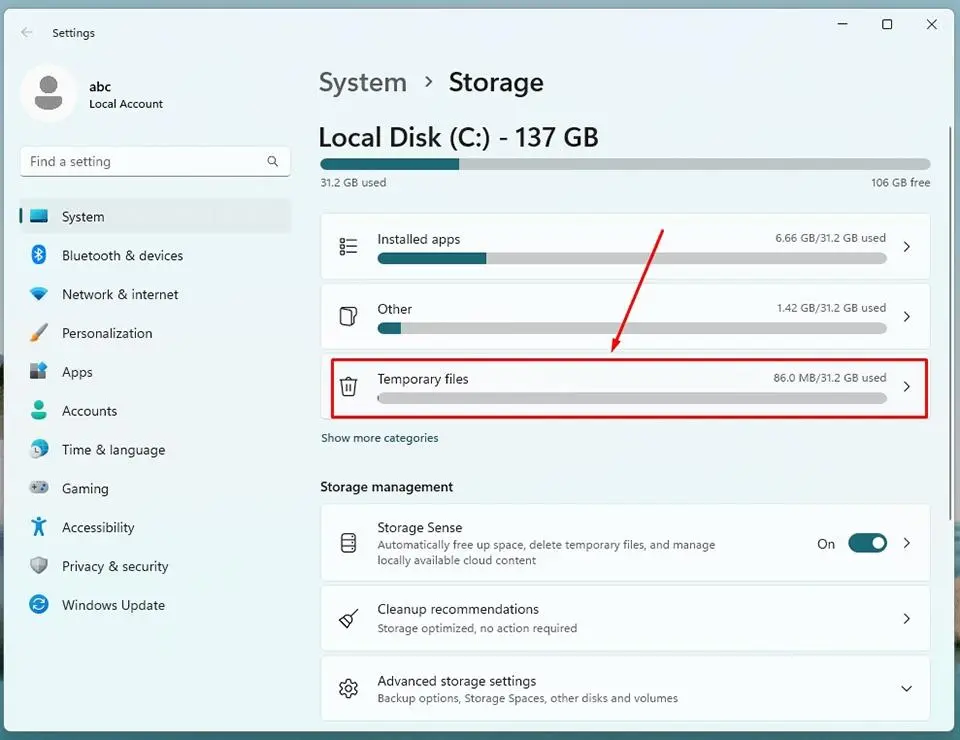Open Accessibility settings in sidebar

point(156,527)
